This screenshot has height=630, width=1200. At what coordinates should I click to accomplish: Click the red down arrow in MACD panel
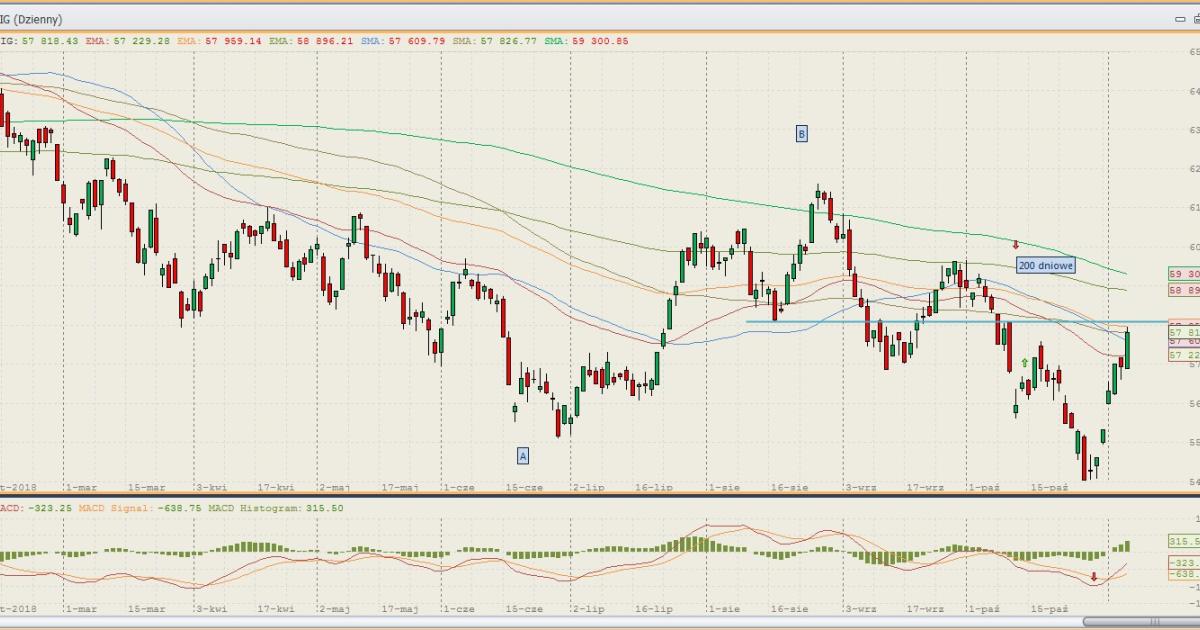[1094, 576]
